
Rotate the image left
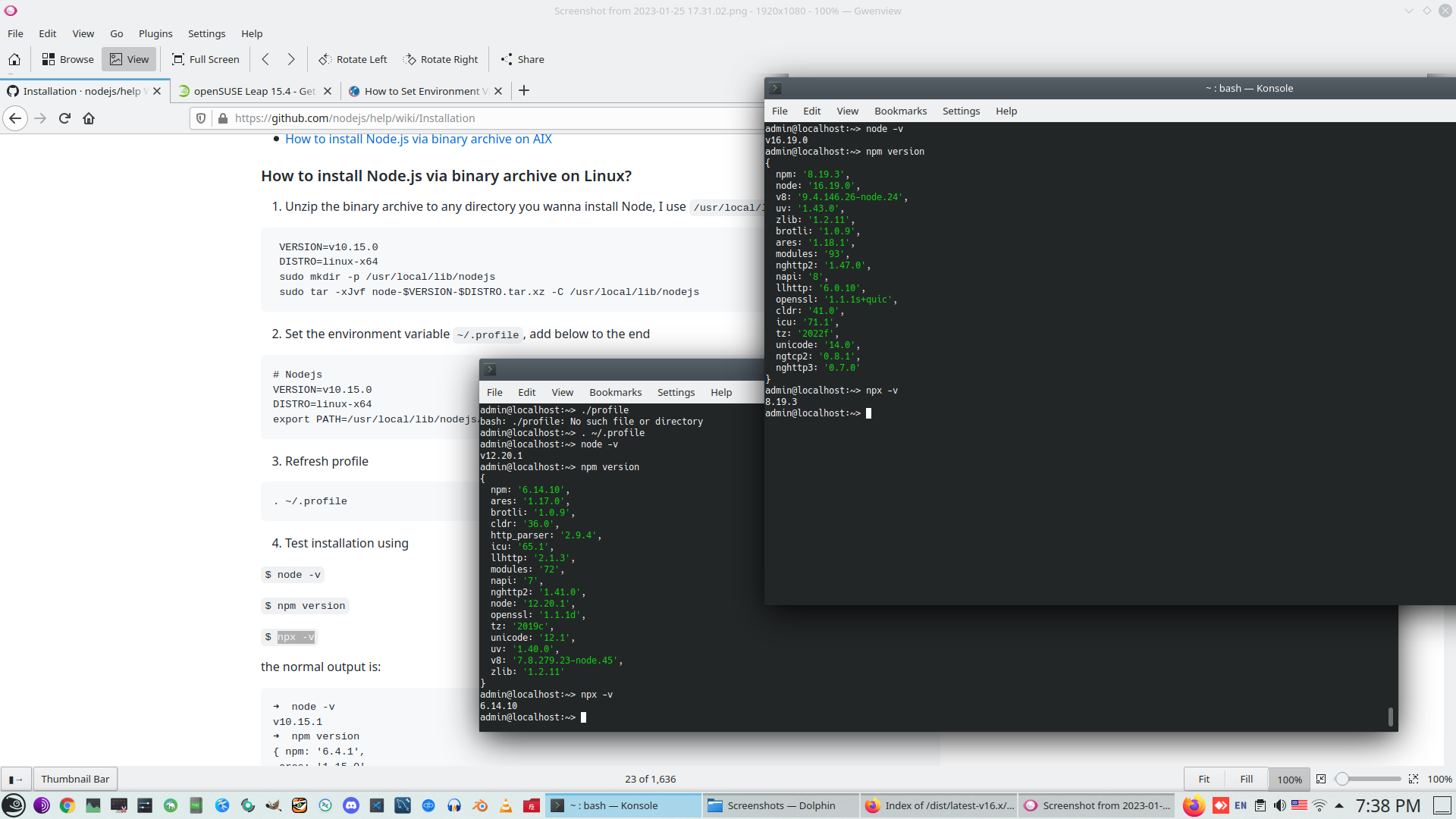[353, 59]
